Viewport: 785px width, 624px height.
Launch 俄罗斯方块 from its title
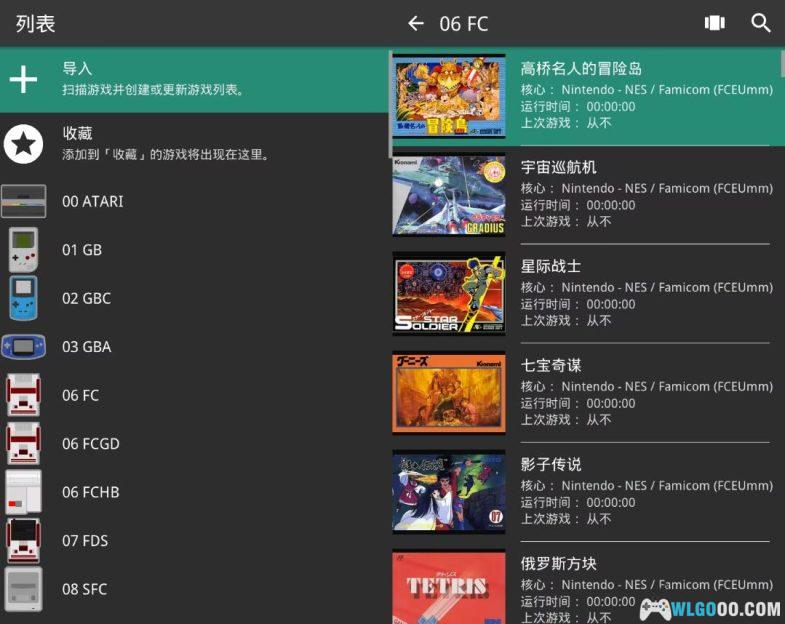[558, 564]
